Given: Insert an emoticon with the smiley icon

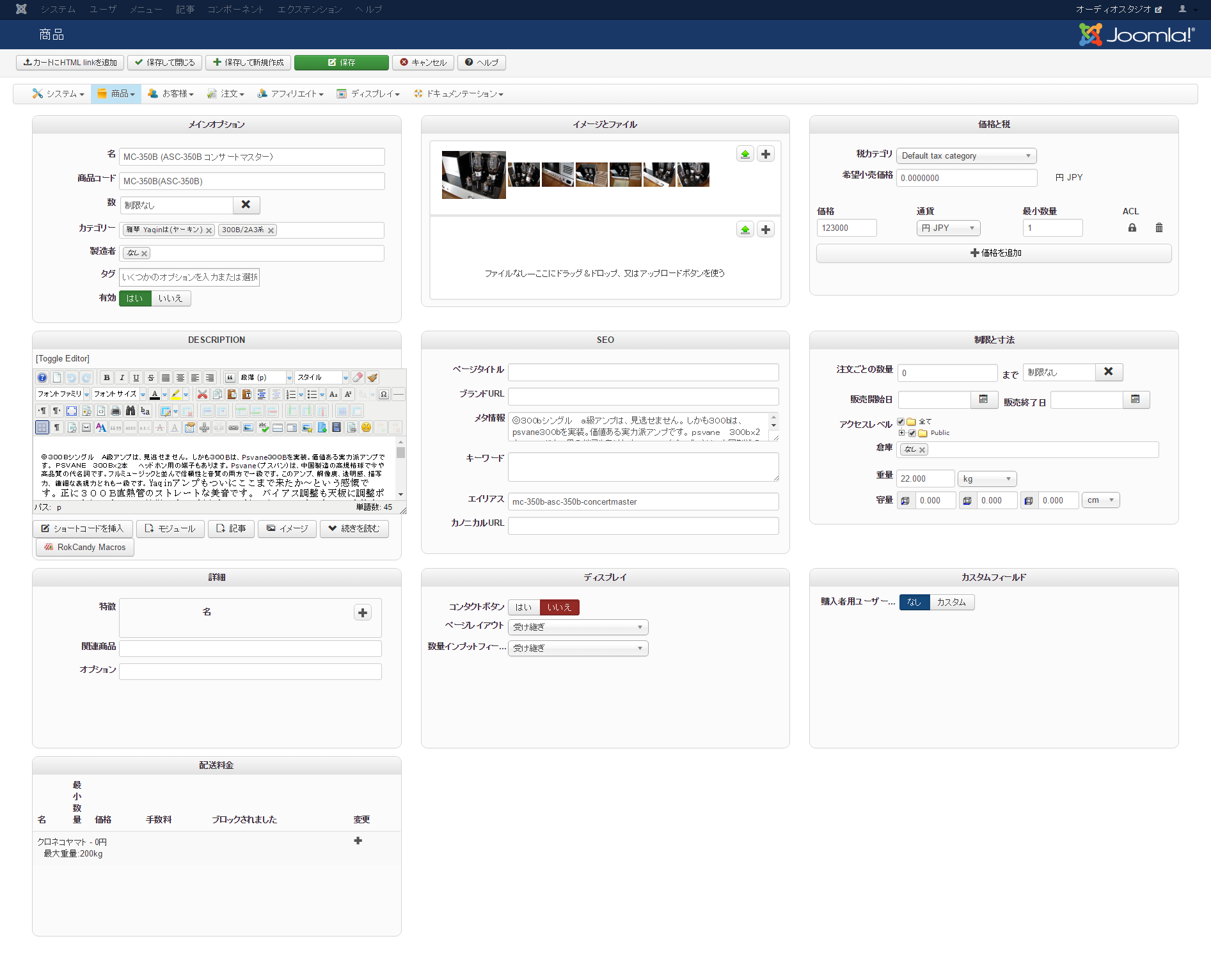Looking at the screenshot, I should click(x=366, y=427).
